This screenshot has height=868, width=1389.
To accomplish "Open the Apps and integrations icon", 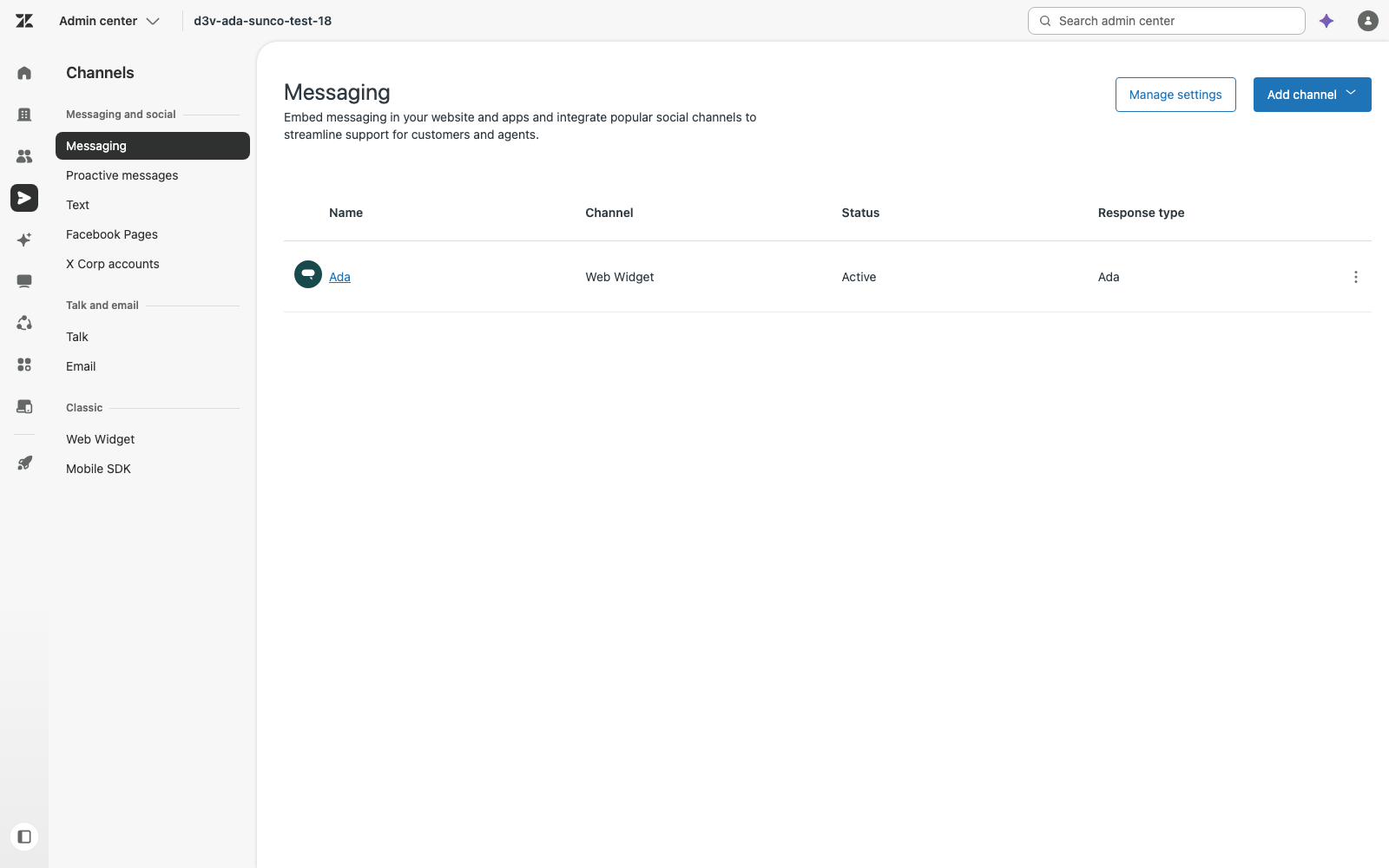I will 24,365.
